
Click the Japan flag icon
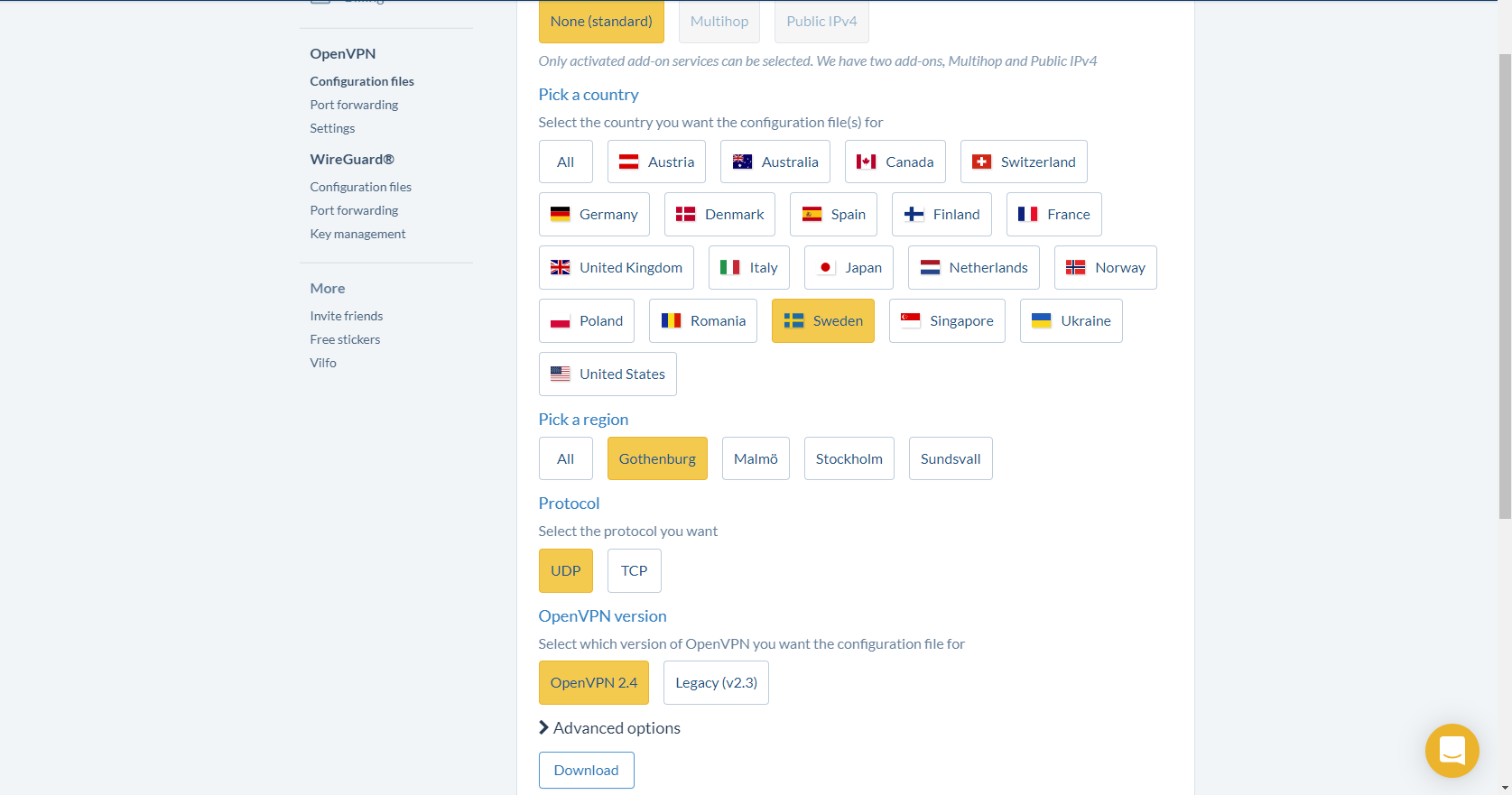click(x=826, y=267)
